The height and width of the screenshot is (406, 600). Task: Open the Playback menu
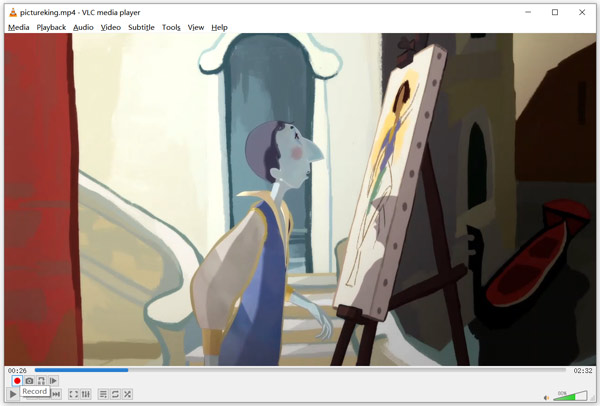point(51,27)
